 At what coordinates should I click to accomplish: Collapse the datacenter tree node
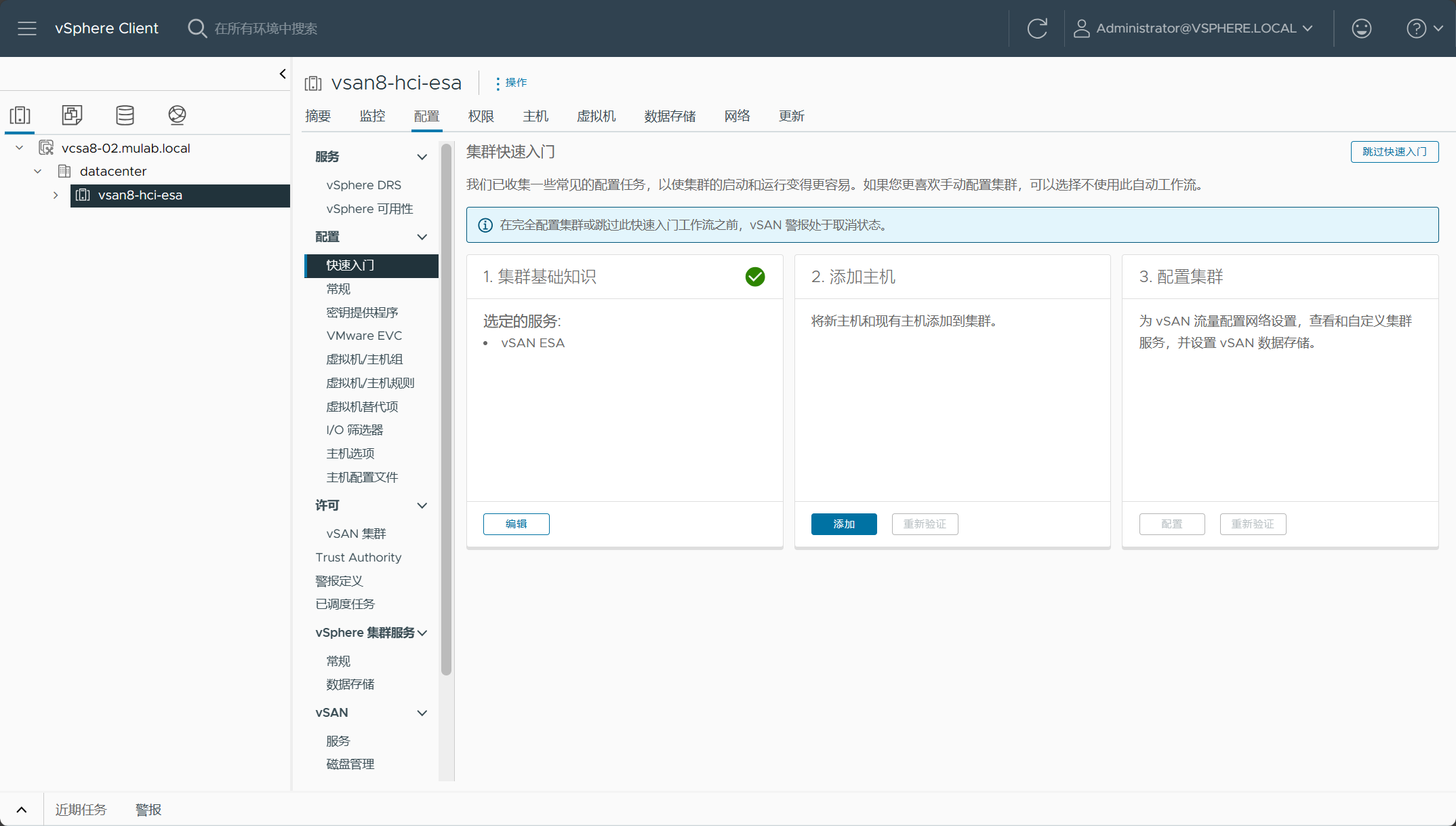(38, 171)
